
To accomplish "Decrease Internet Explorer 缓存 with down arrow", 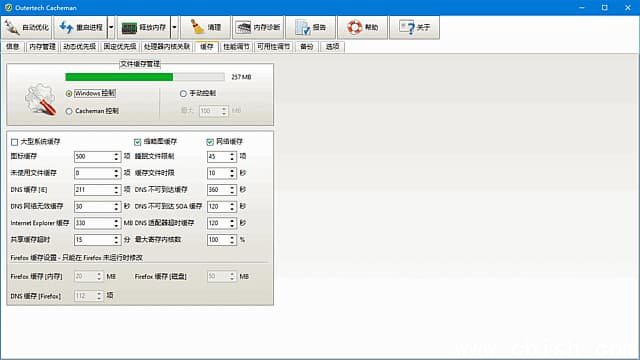I will [x=116, y=226].
